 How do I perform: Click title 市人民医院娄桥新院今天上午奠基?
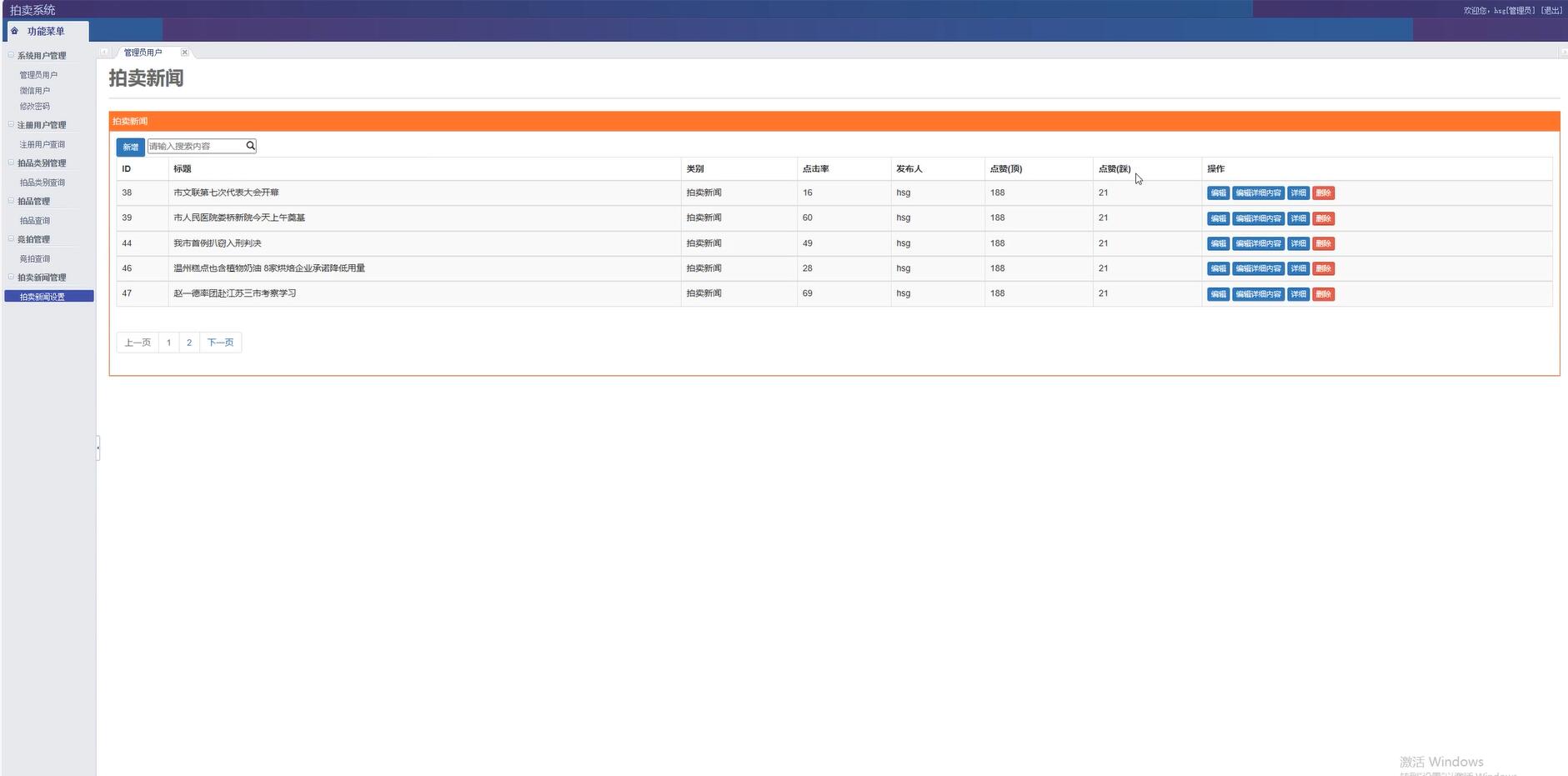point(239,218)
